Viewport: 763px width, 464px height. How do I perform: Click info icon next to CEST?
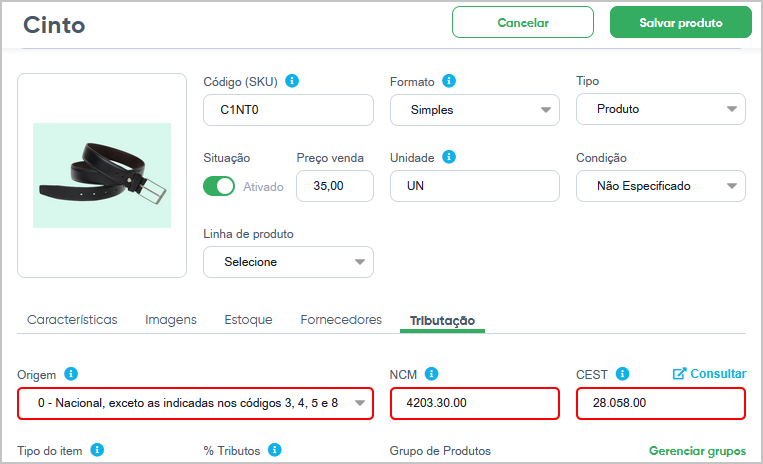pyautogui.click(x=622, y=374)
